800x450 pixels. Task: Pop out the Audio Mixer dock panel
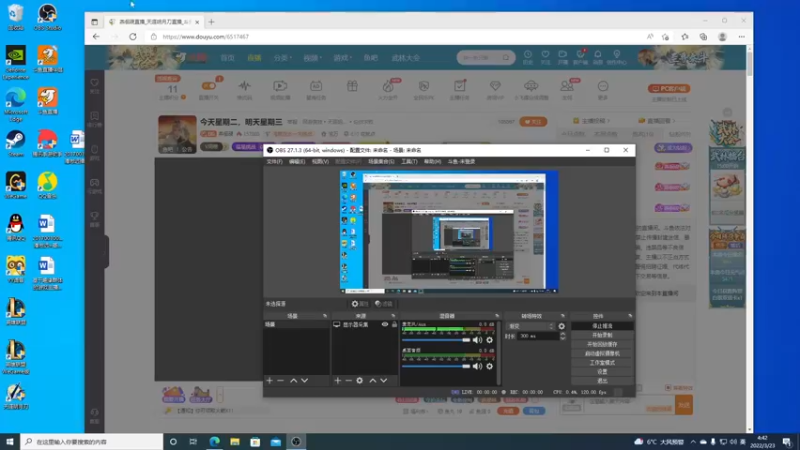496,316
